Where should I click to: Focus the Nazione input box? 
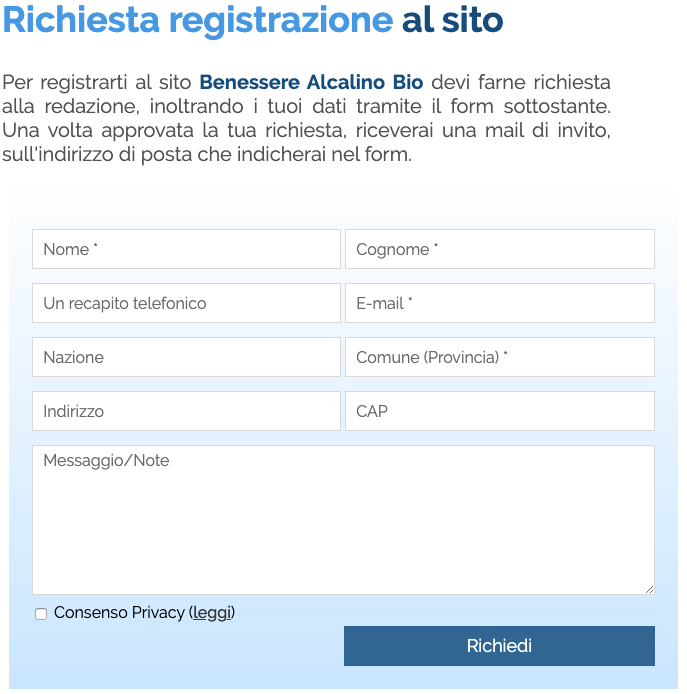[x=186, y=357]
